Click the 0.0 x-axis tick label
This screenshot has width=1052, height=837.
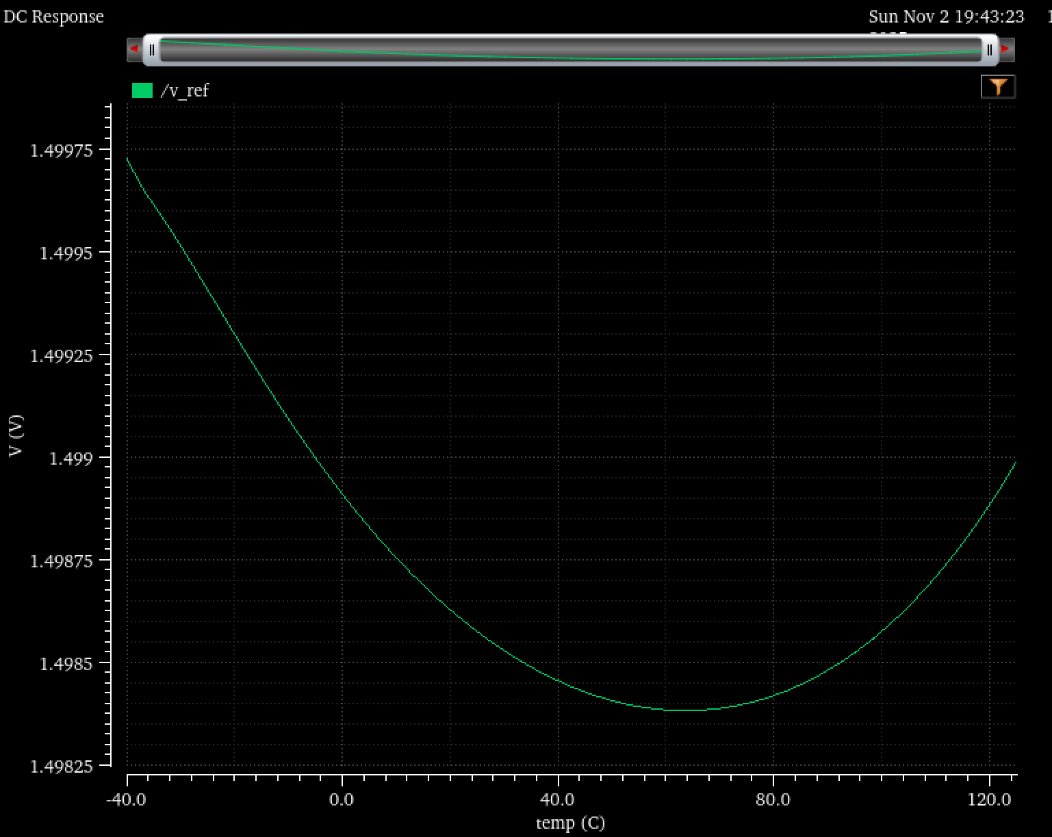(x=341, y=799)
